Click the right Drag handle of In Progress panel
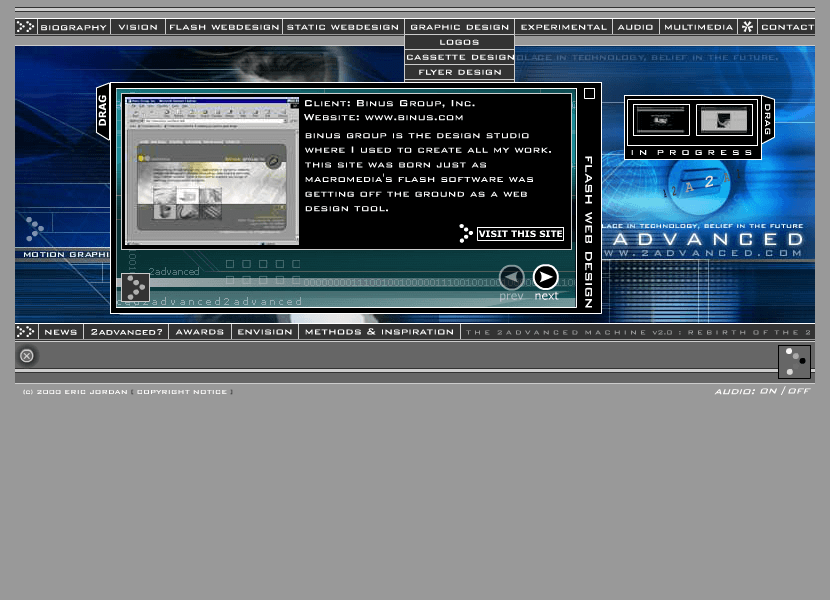Image resolution: width=830 pixels, height=600 pixels. pos(768,119)
